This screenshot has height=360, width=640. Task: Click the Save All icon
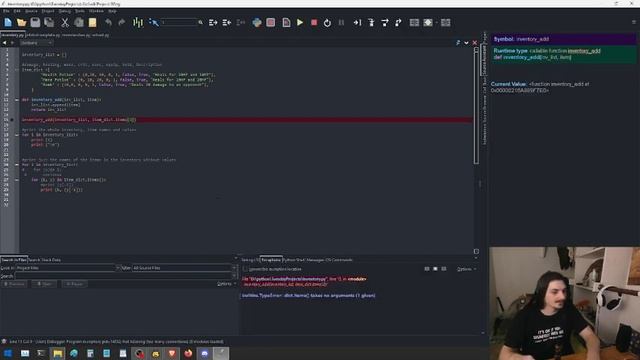pos(49,22)
